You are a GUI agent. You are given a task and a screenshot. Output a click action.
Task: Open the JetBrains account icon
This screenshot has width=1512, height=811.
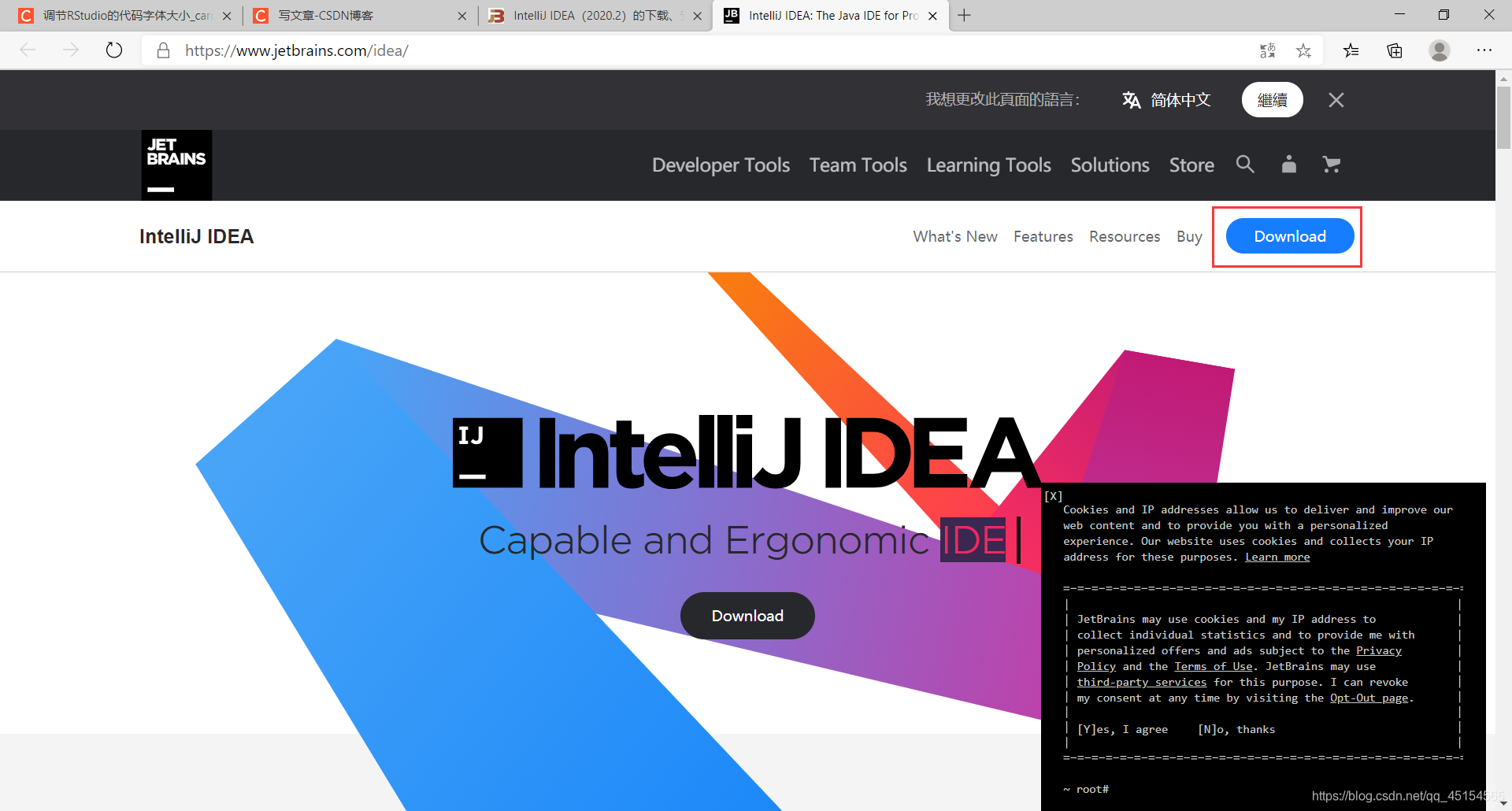tap(1289, 164)
